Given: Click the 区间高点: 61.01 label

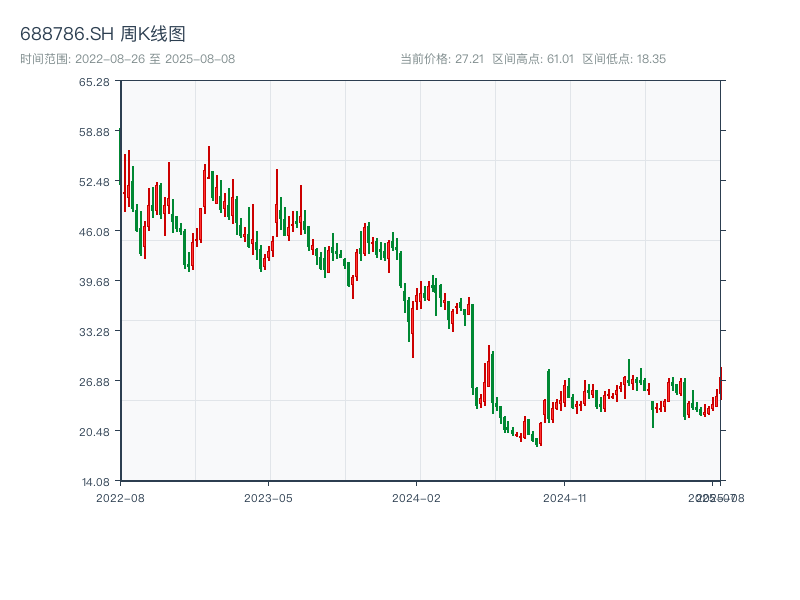Looking at the screenshot, I should (x=533, y=59).
